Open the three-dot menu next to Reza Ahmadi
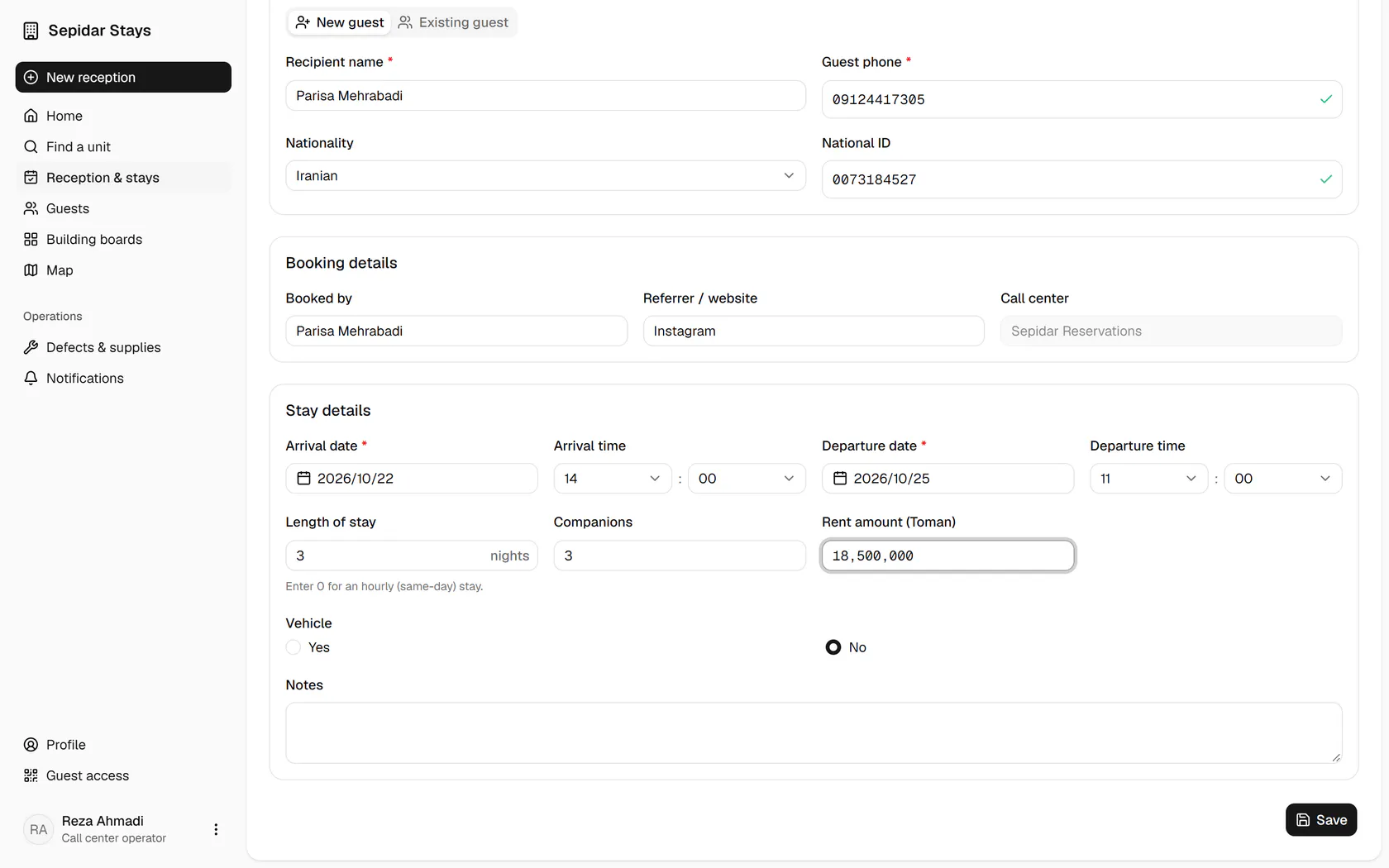Image resolution: width=1389 pixels, height=868 pixels. [216, 829]
